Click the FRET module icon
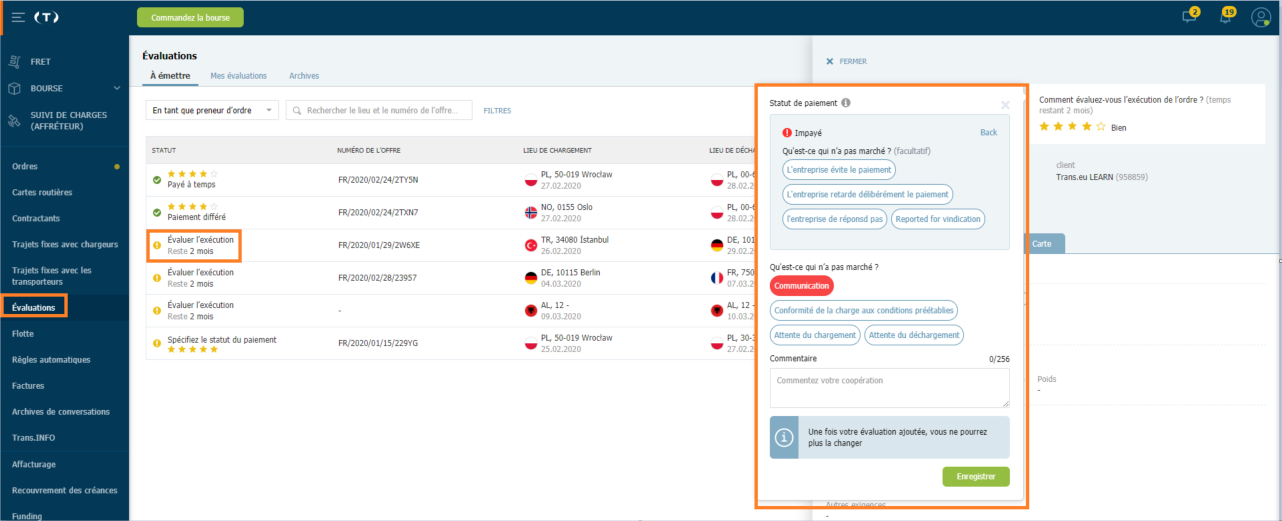 (x=14, y=62)
